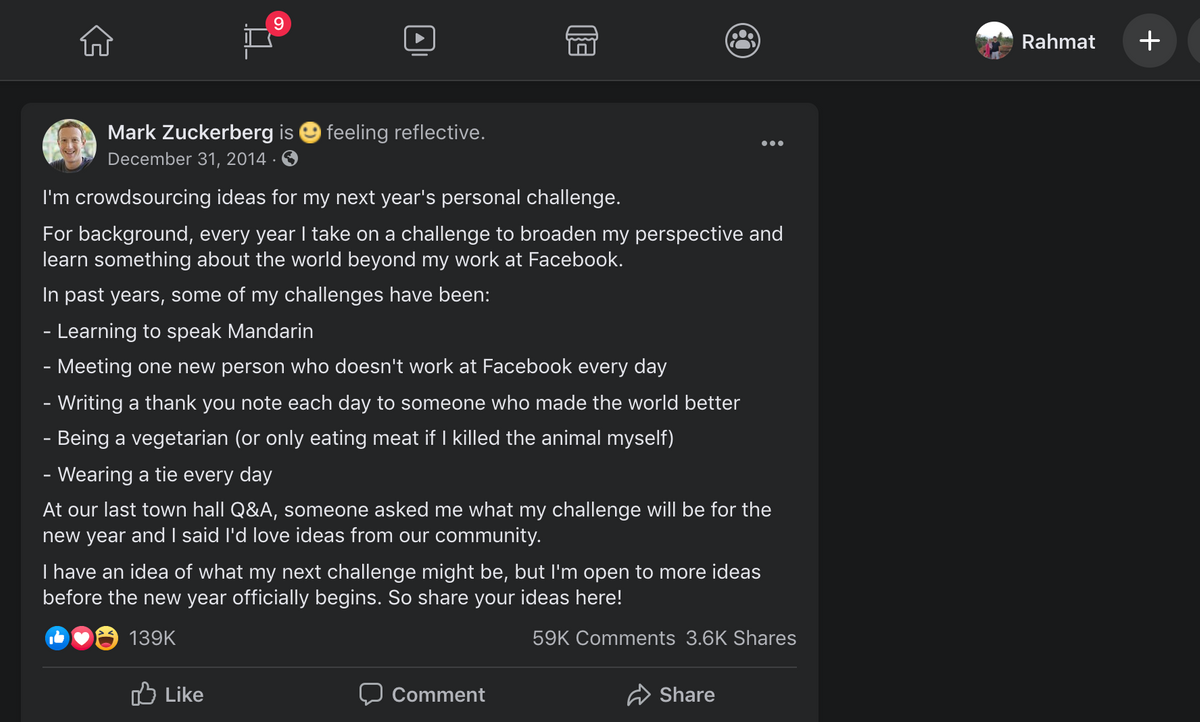Comment on the post
The height and width of the screenshot is (722, 1200).
pyautogui.click(x=422, y=694)
